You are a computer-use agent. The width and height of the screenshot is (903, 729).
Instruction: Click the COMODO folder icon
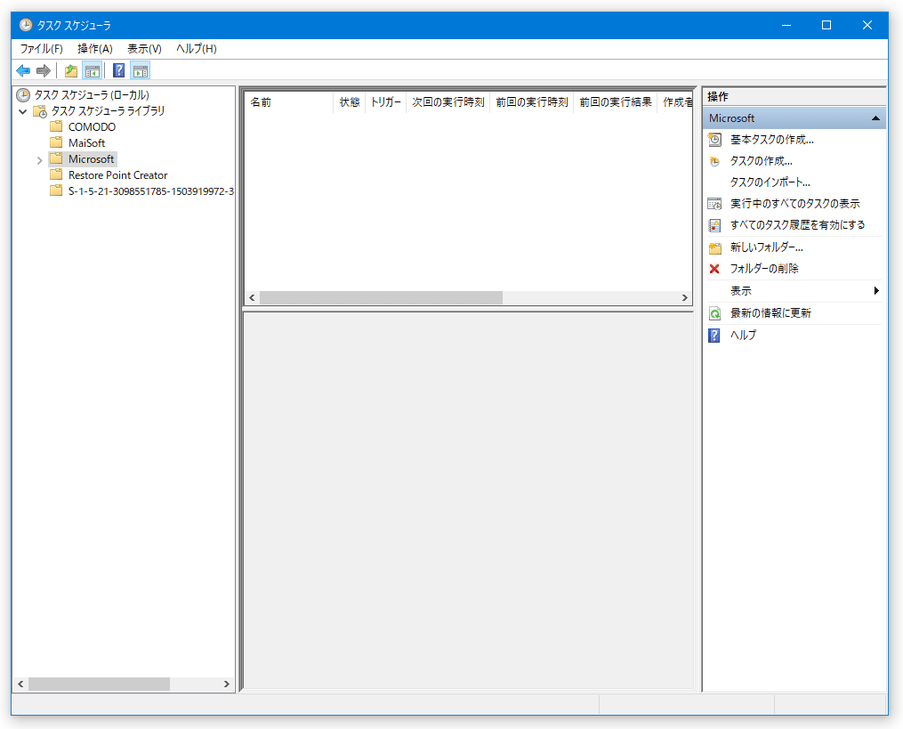point(56,127)
